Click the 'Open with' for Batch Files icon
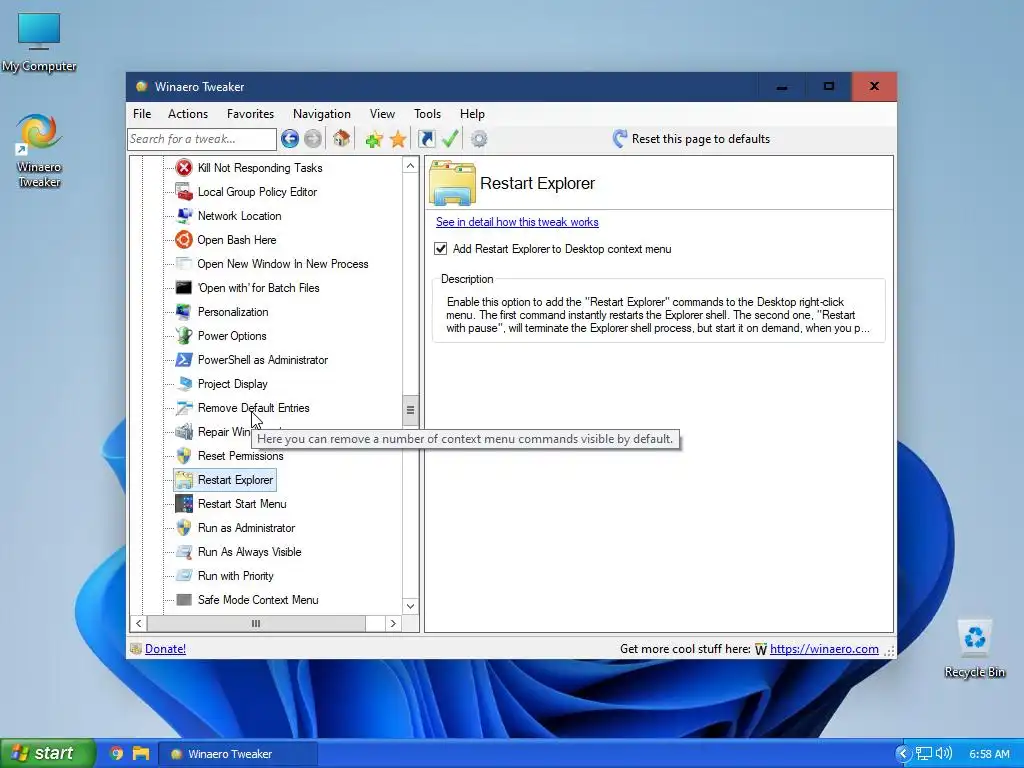Image resolution: width=1024 pixels, height=768 pixels. (x=184, y=288)
